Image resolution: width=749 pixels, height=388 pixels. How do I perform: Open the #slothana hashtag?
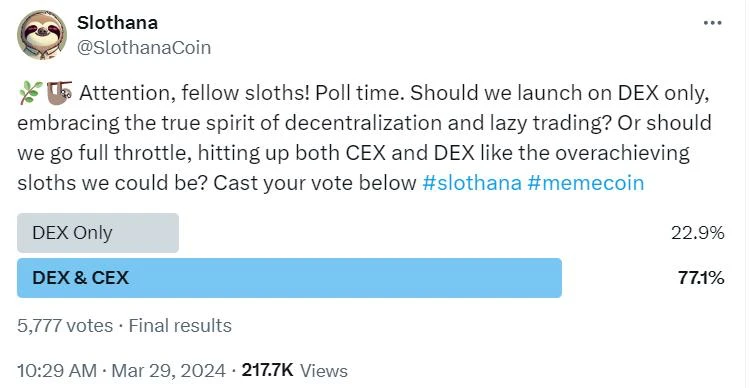(x=472, y=183)
